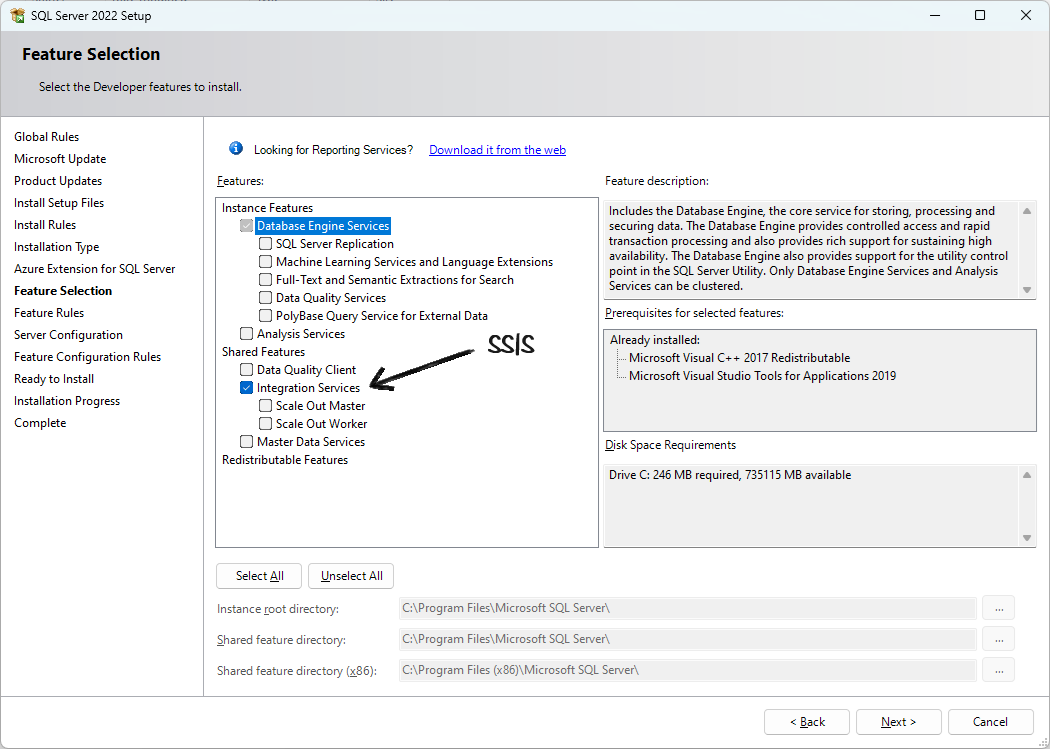Image resolution: width=1050 pixels, height=749 pixels.
Task: Check the Analysis Services feature
Action: [247, 334]
